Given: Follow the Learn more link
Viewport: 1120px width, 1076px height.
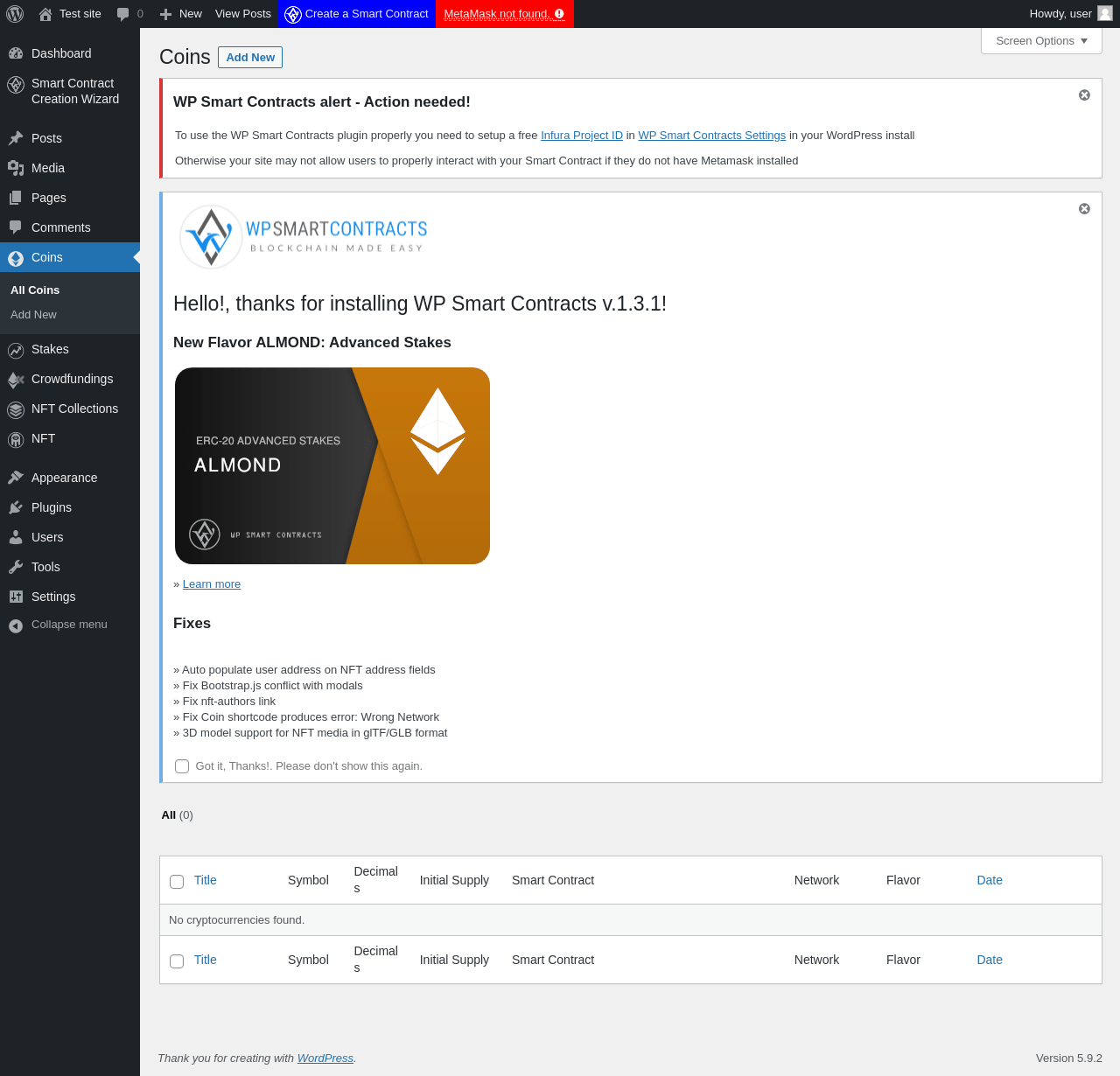Looking at the screenshot, I should [x=212, y=584].
